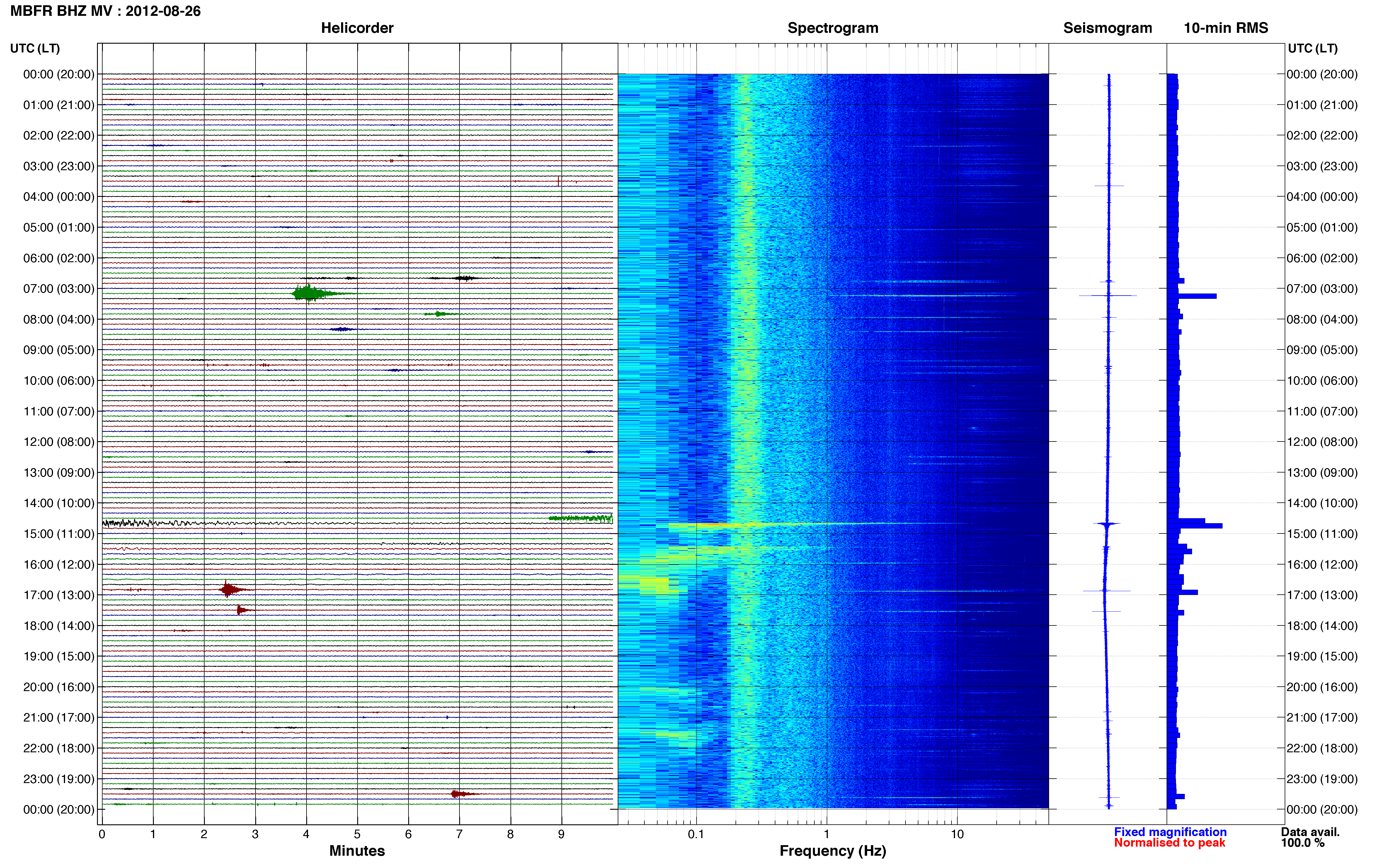
Task: Click tick label '10' on the Frequency axis
Action: tap(957, 835)
